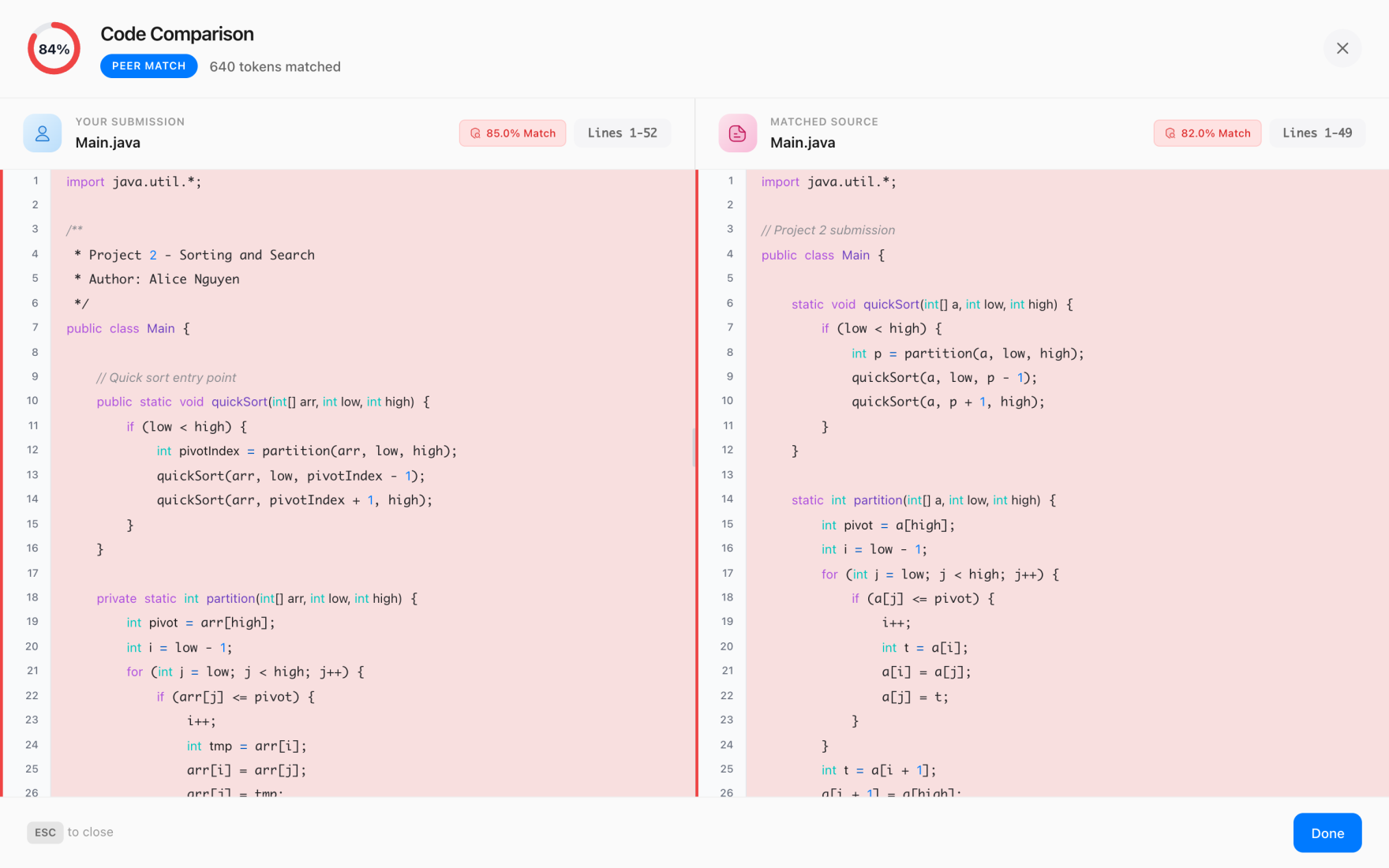Click 'Project 2 - Sorting and Search' comment
The image size is (1389, 868).
click(194, 255)
